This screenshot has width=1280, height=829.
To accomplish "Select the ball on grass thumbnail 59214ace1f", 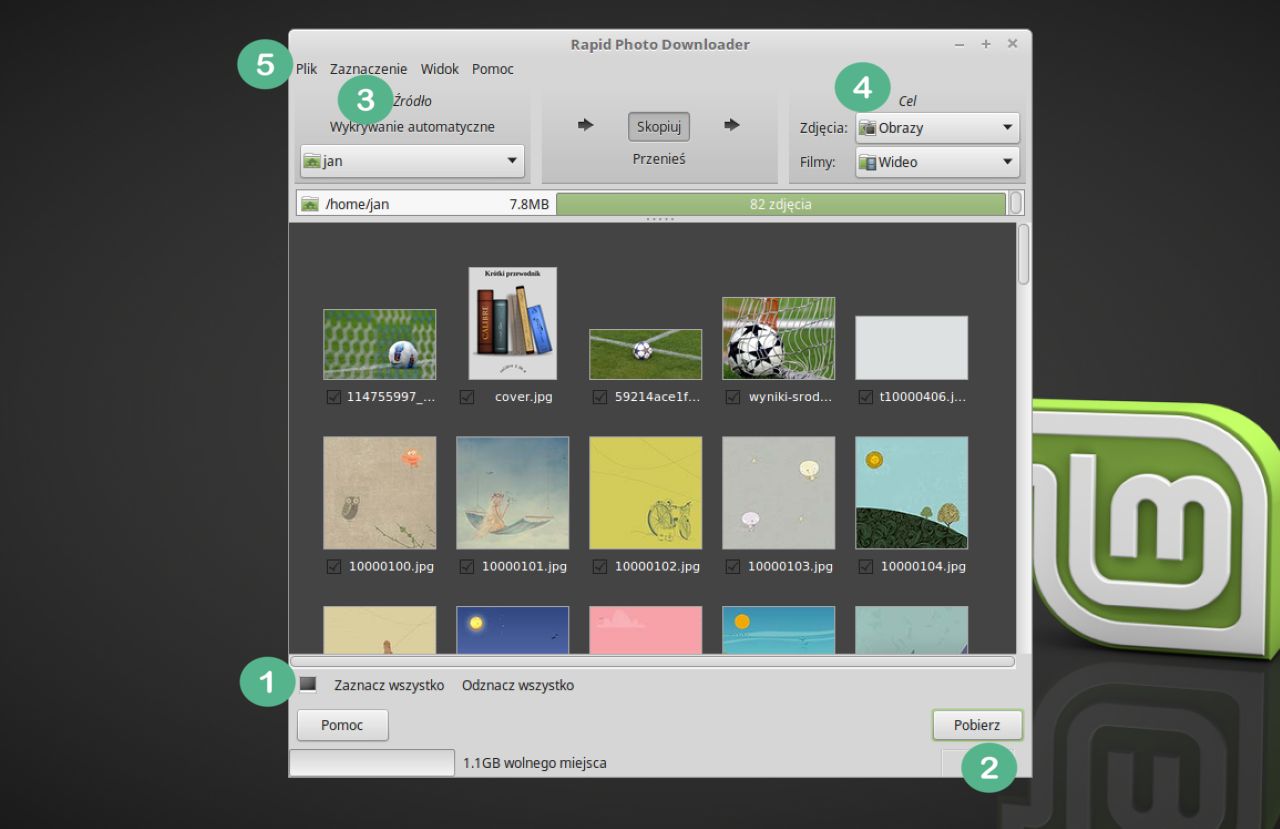I will [646, 354].
